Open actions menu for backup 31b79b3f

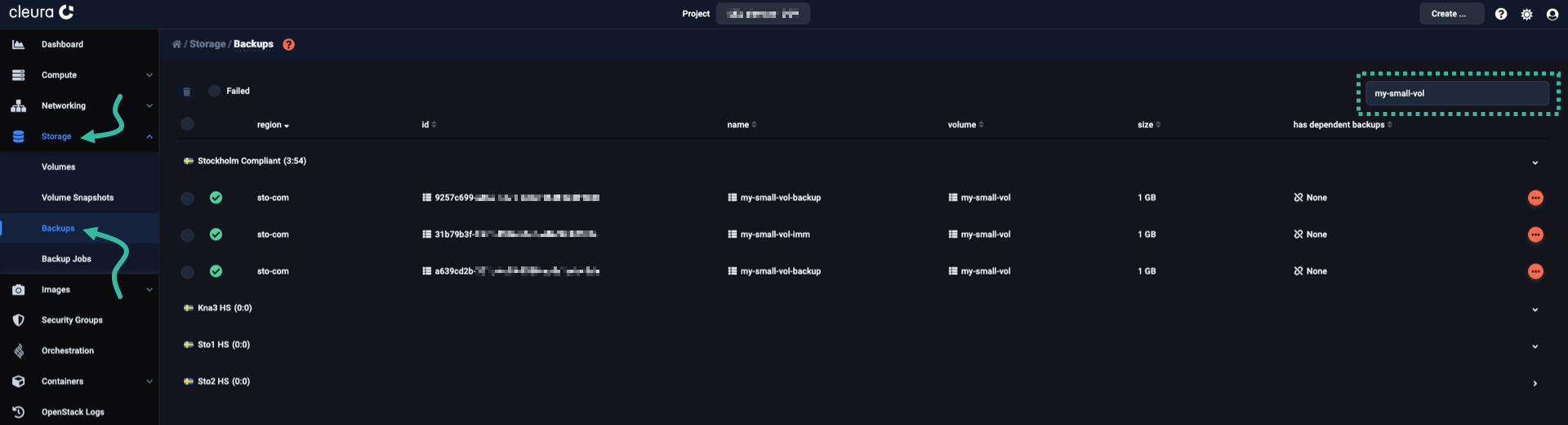(1535, 235)
